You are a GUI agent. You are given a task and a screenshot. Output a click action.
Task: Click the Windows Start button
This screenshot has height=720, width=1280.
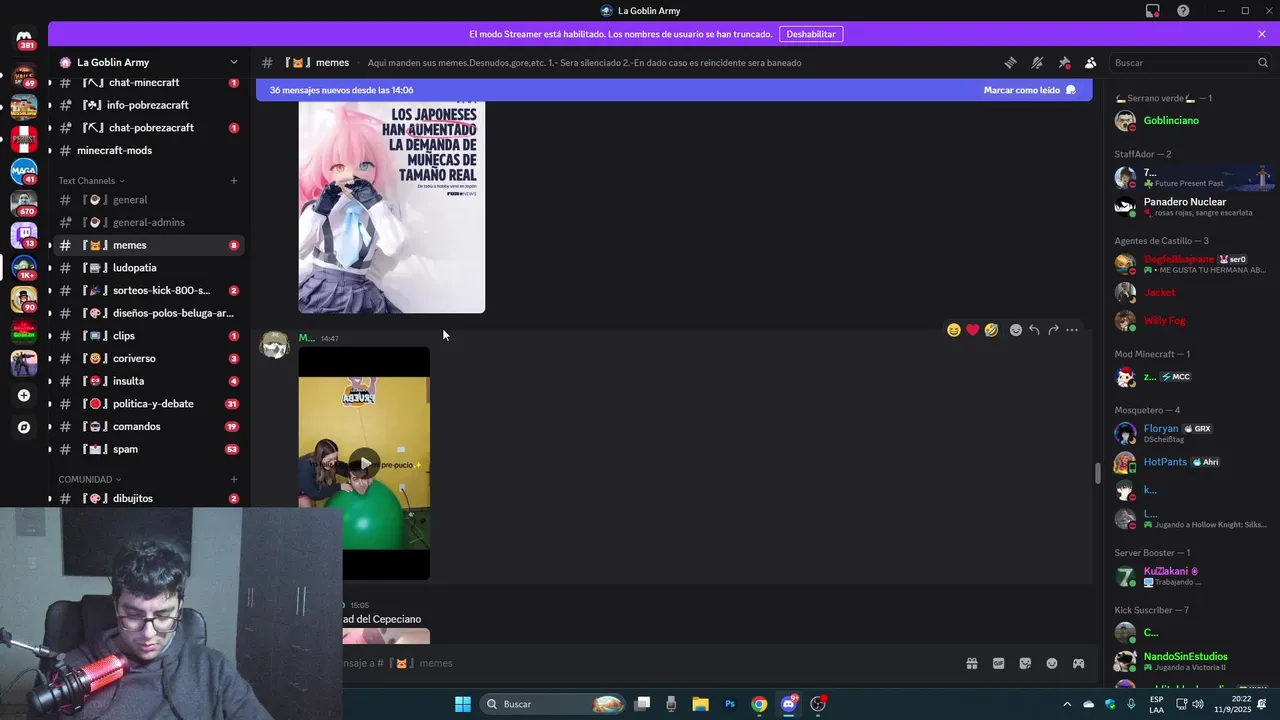[463, 704]
